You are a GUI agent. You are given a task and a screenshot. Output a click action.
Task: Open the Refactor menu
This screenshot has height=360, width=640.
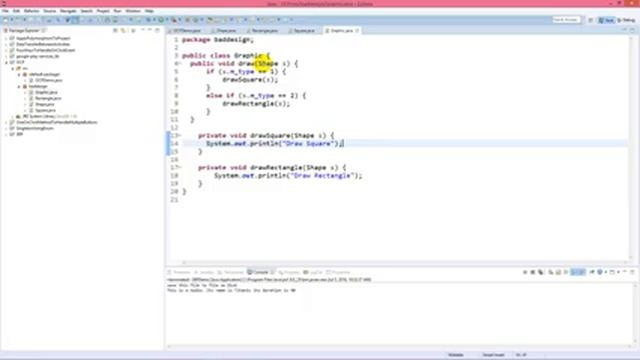[31, 11]
